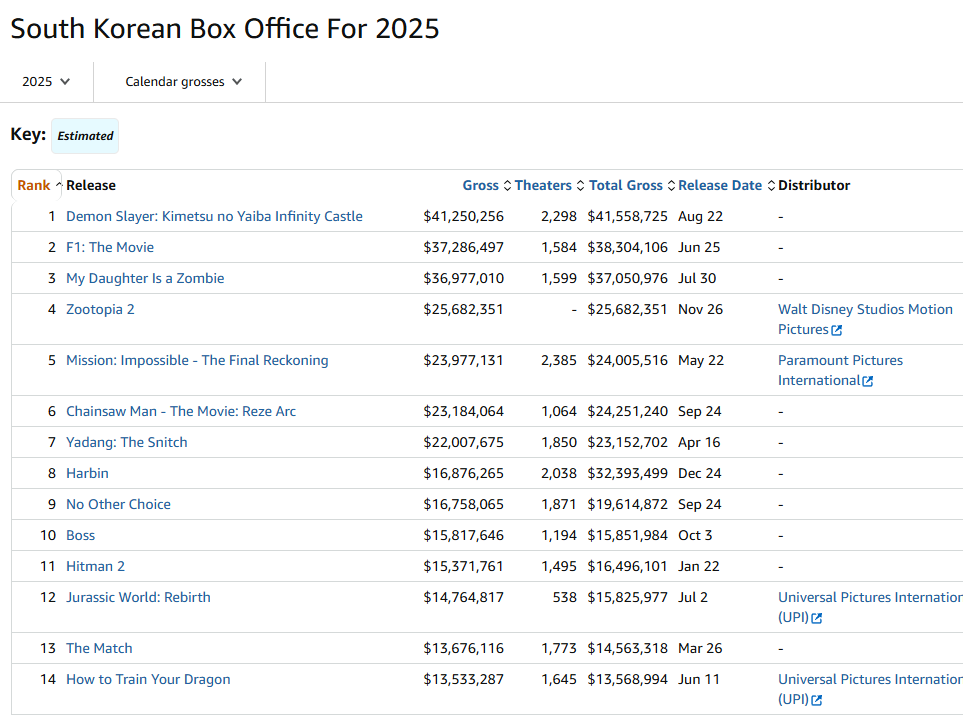The image size is (963, 715).
Task: Sort the table by the Total Gross column
Action: tap(626, 186)
